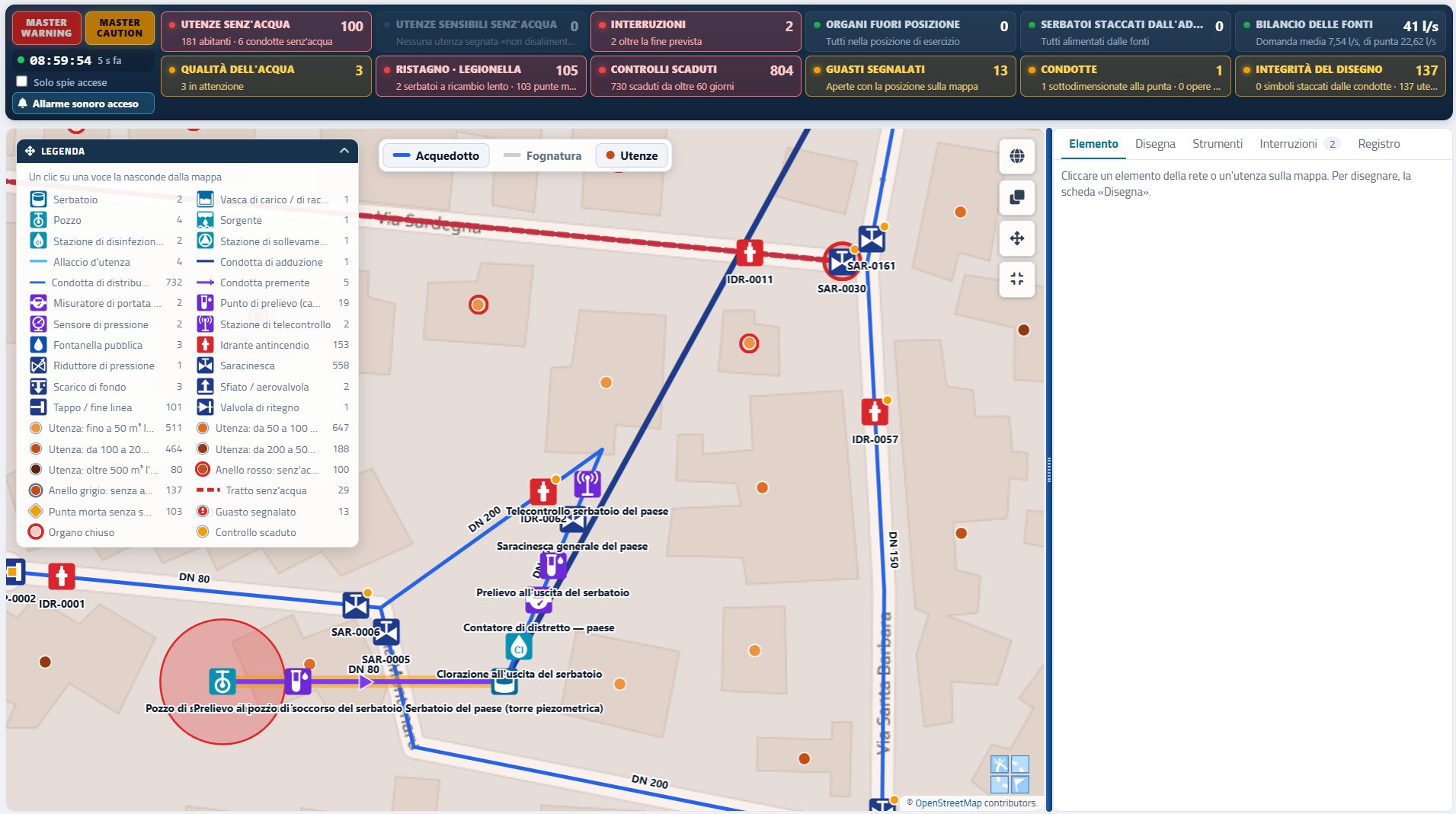
Task: Open the Interruzioni tab
Action: point(1299,144)
